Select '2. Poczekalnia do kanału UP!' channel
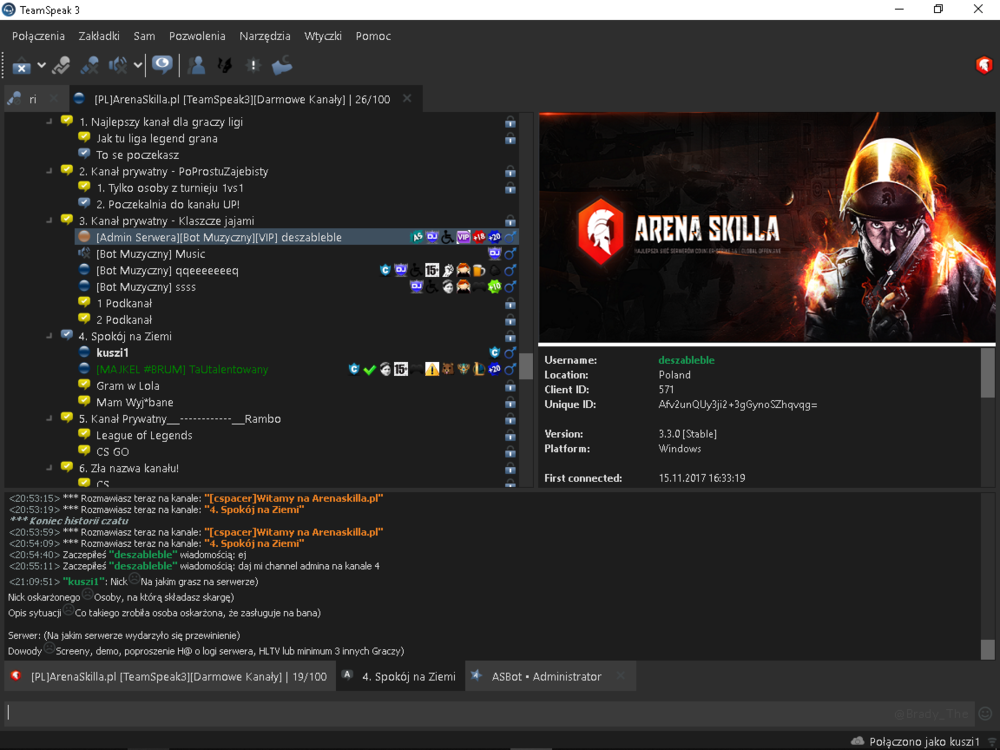 (x=168, y=205)
